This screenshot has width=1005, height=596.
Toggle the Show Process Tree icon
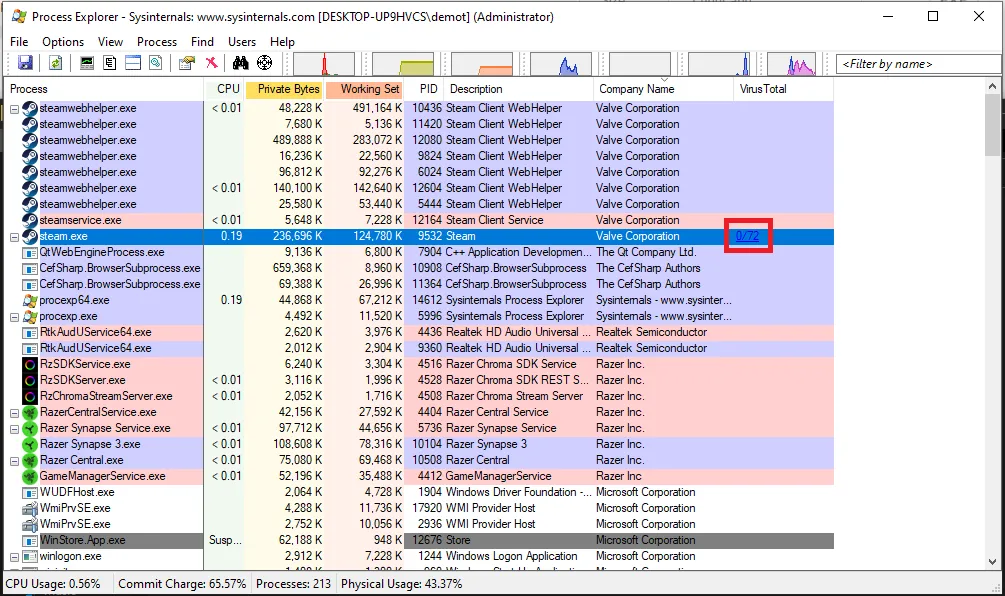click(x=110, y=63)
